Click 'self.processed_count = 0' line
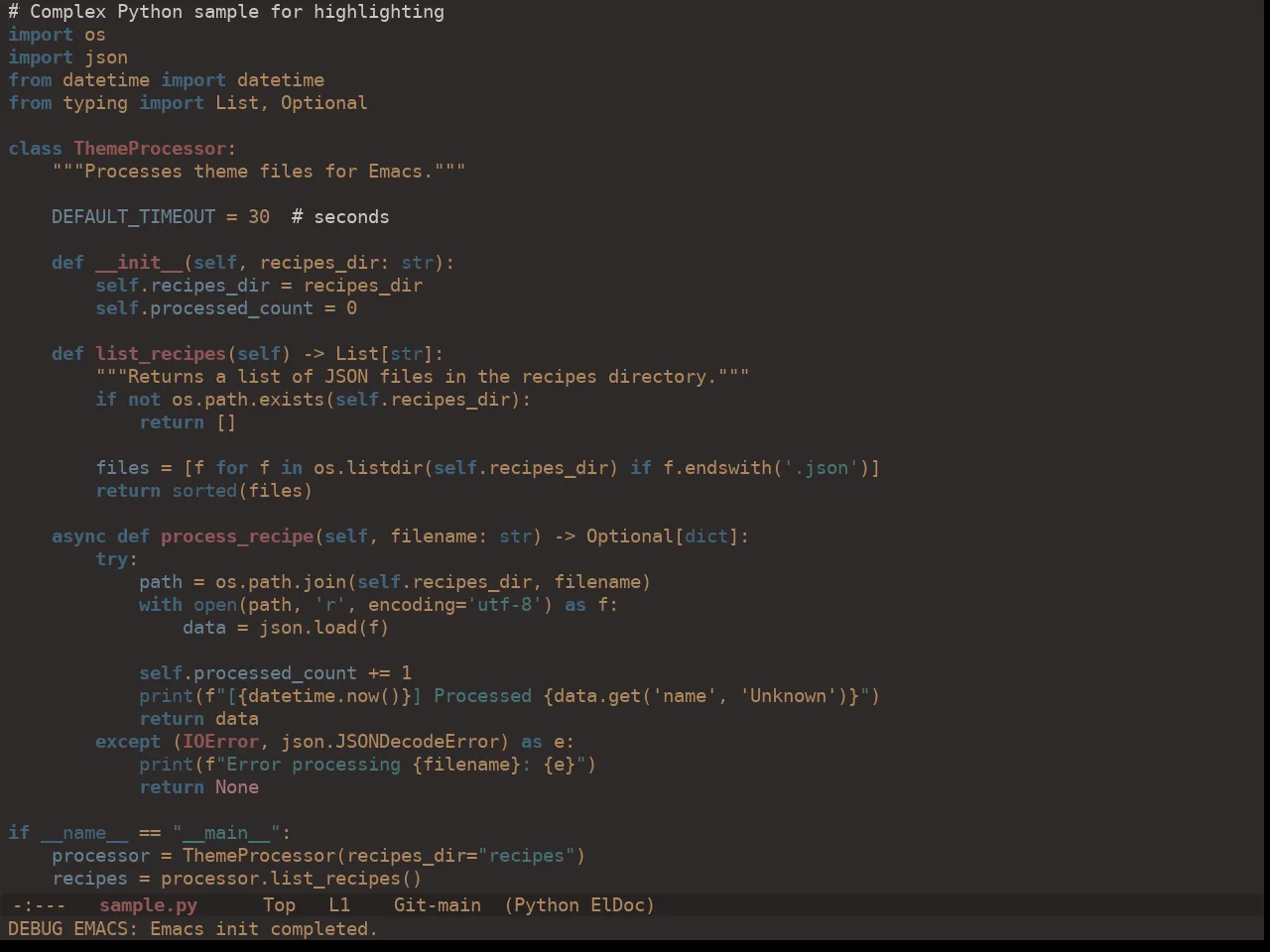Screen dimensions: 1270x952 [x=226, y=308]
